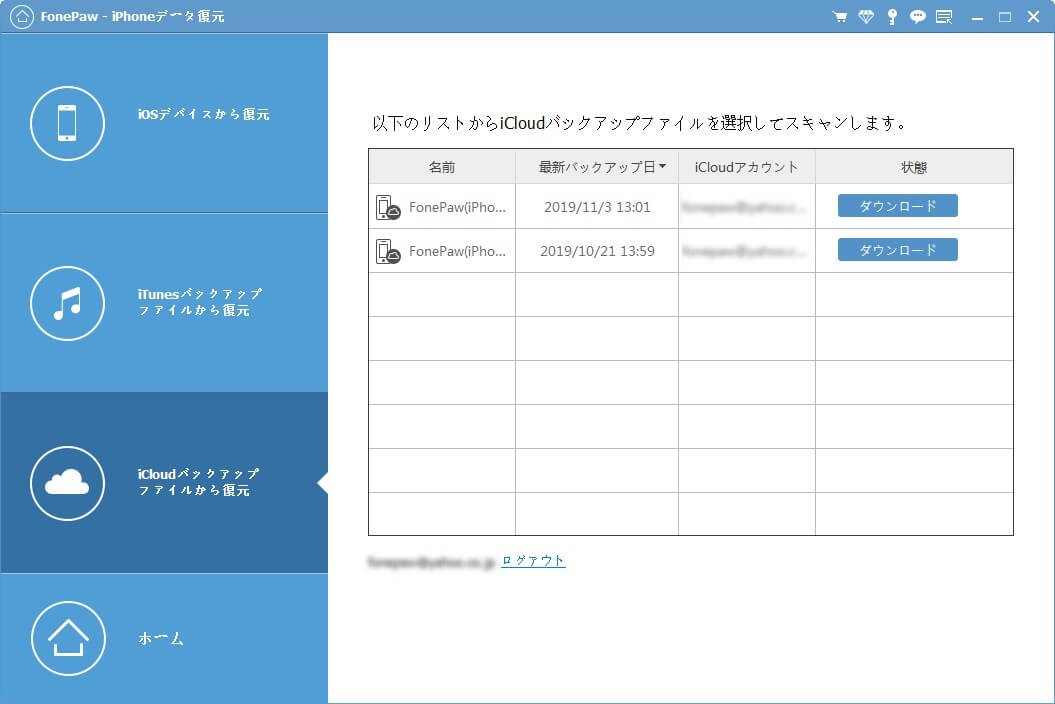
Task: Download the 2019/10/21 13:59 backup
Action: (898, 250)
